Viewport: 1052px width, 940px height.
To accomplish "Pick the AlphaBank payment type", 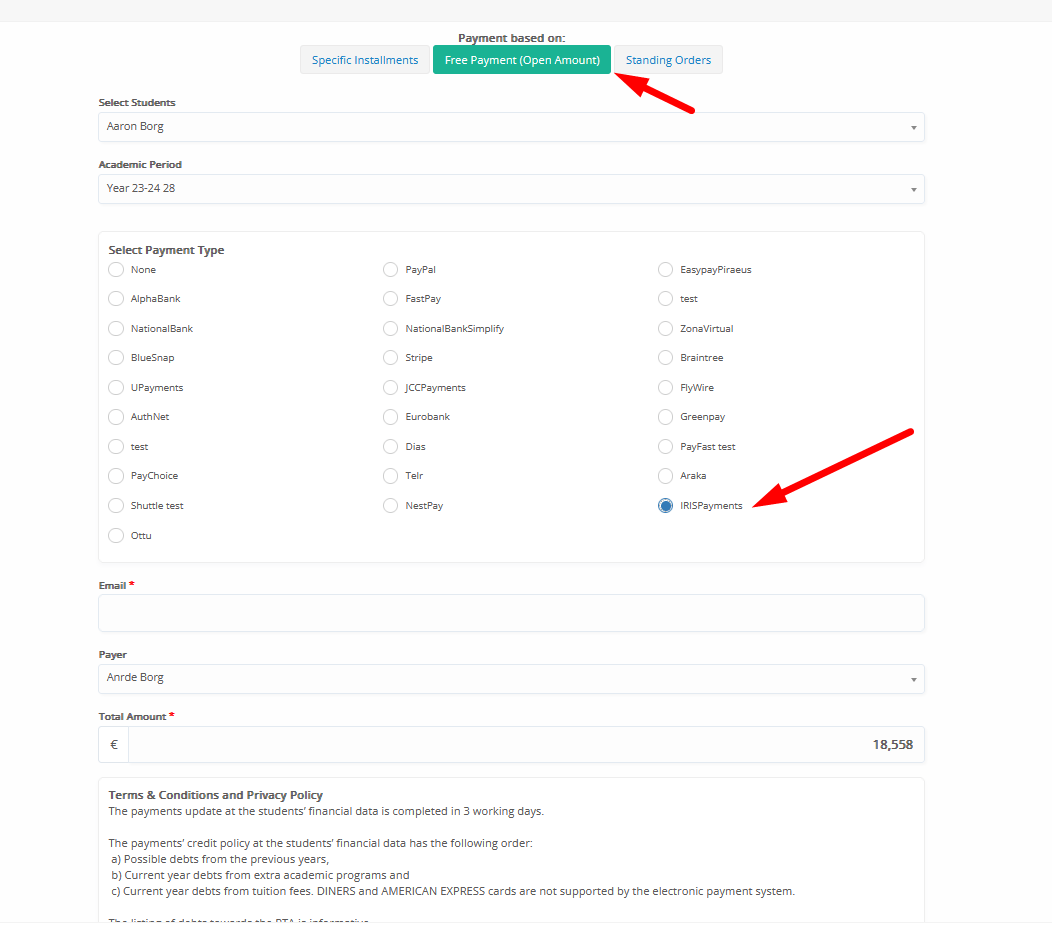I will 116,299.
